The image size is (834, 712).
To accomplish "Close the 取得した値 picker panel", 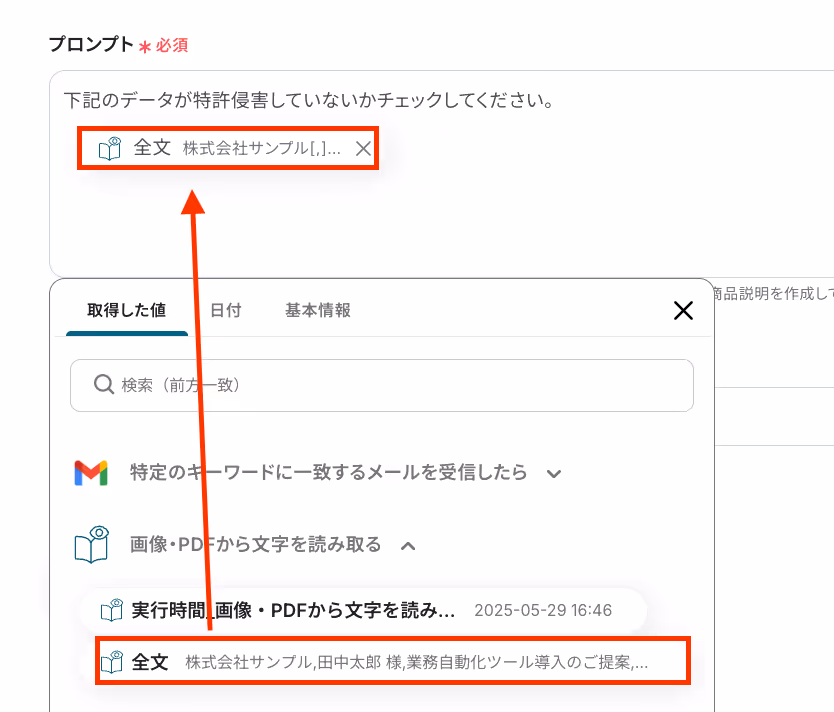I will 683,310.
